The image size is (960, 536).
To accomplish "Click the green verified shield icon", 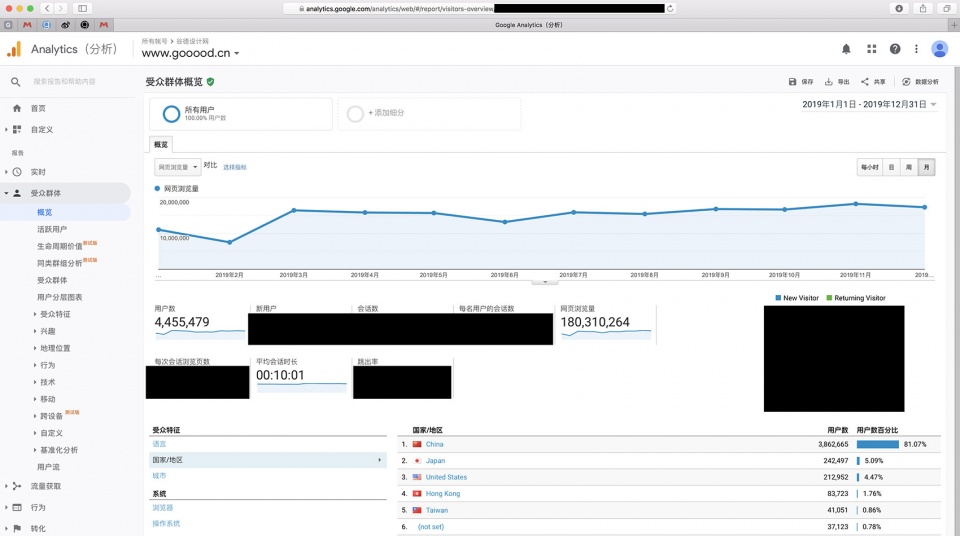I will tap(211, 81).
